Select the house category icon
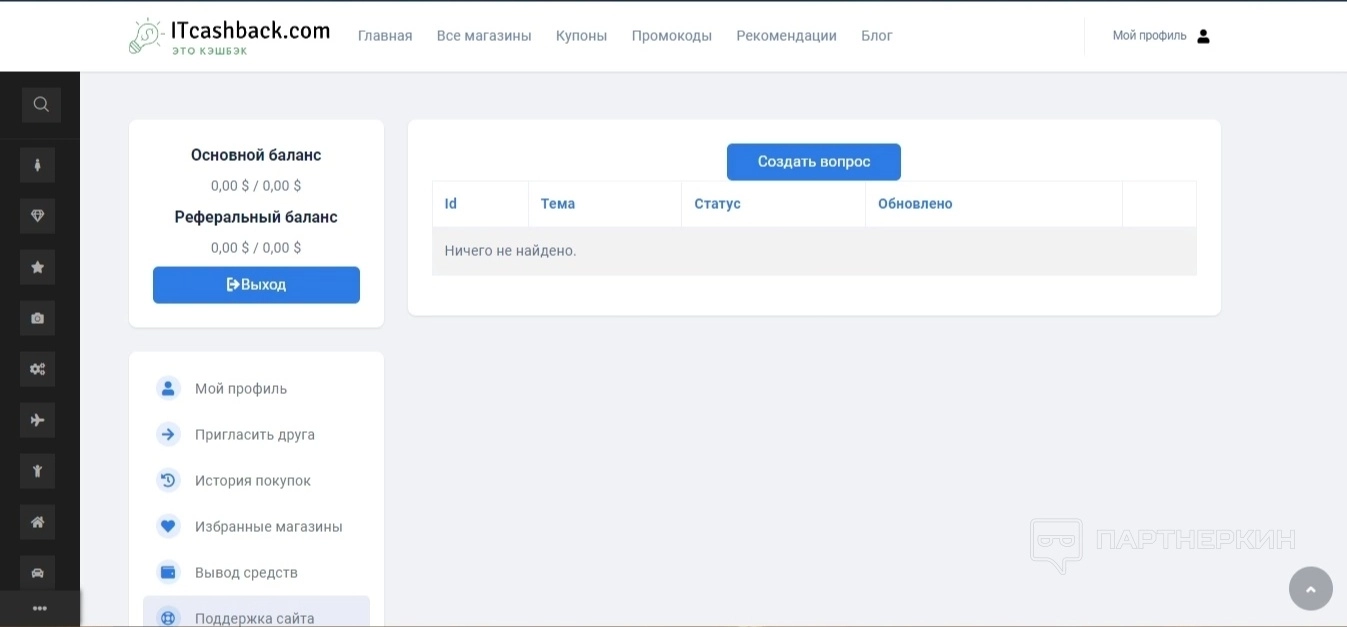Image resolution: width=1347 pixels, height=627 pixels. coord(37,522)
